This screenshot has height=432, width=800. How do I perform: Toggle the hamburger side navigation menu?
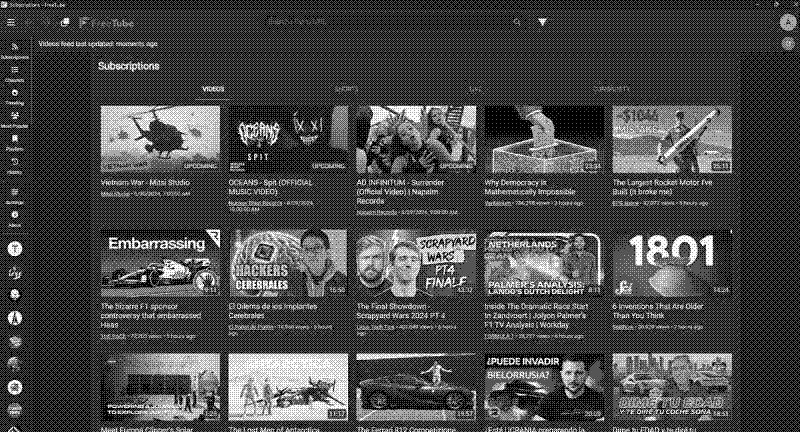point(11,22)
